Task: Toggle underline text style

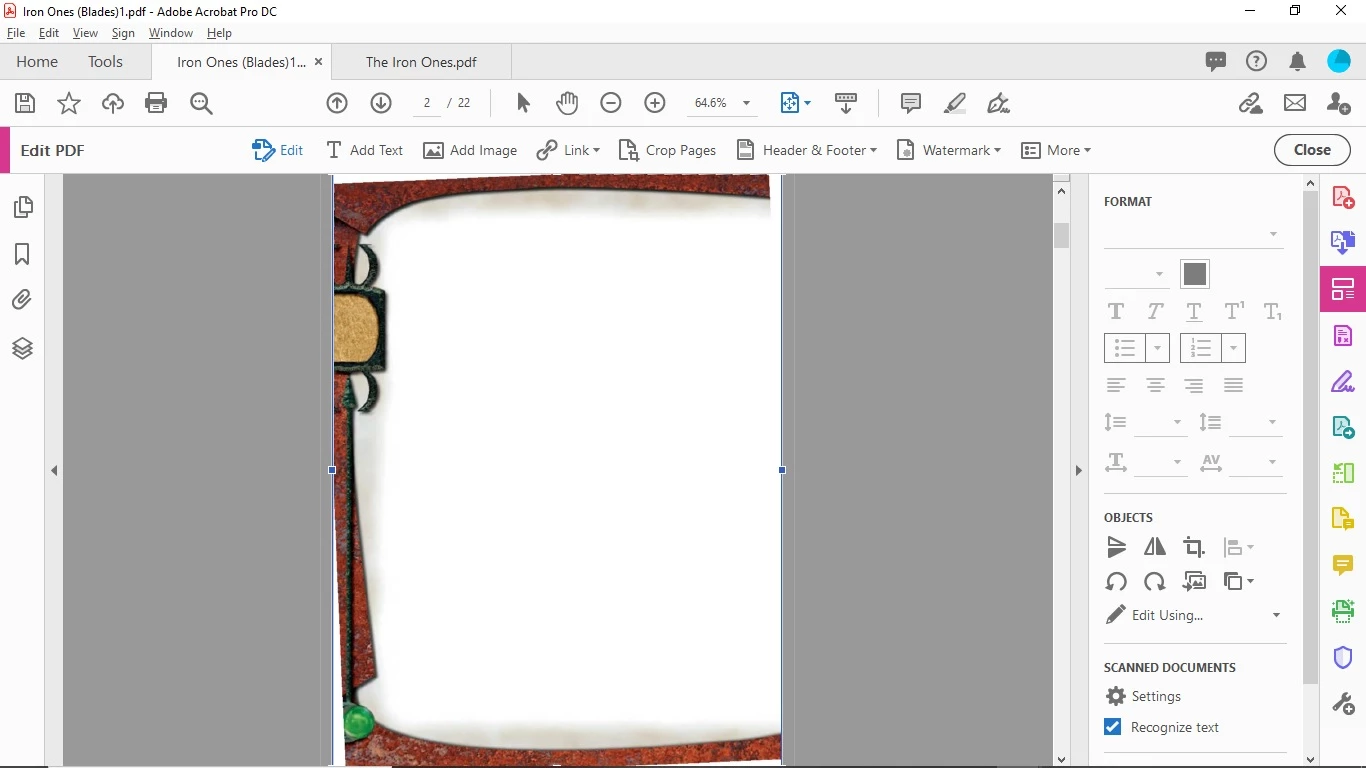Action: click(1194, 312)
